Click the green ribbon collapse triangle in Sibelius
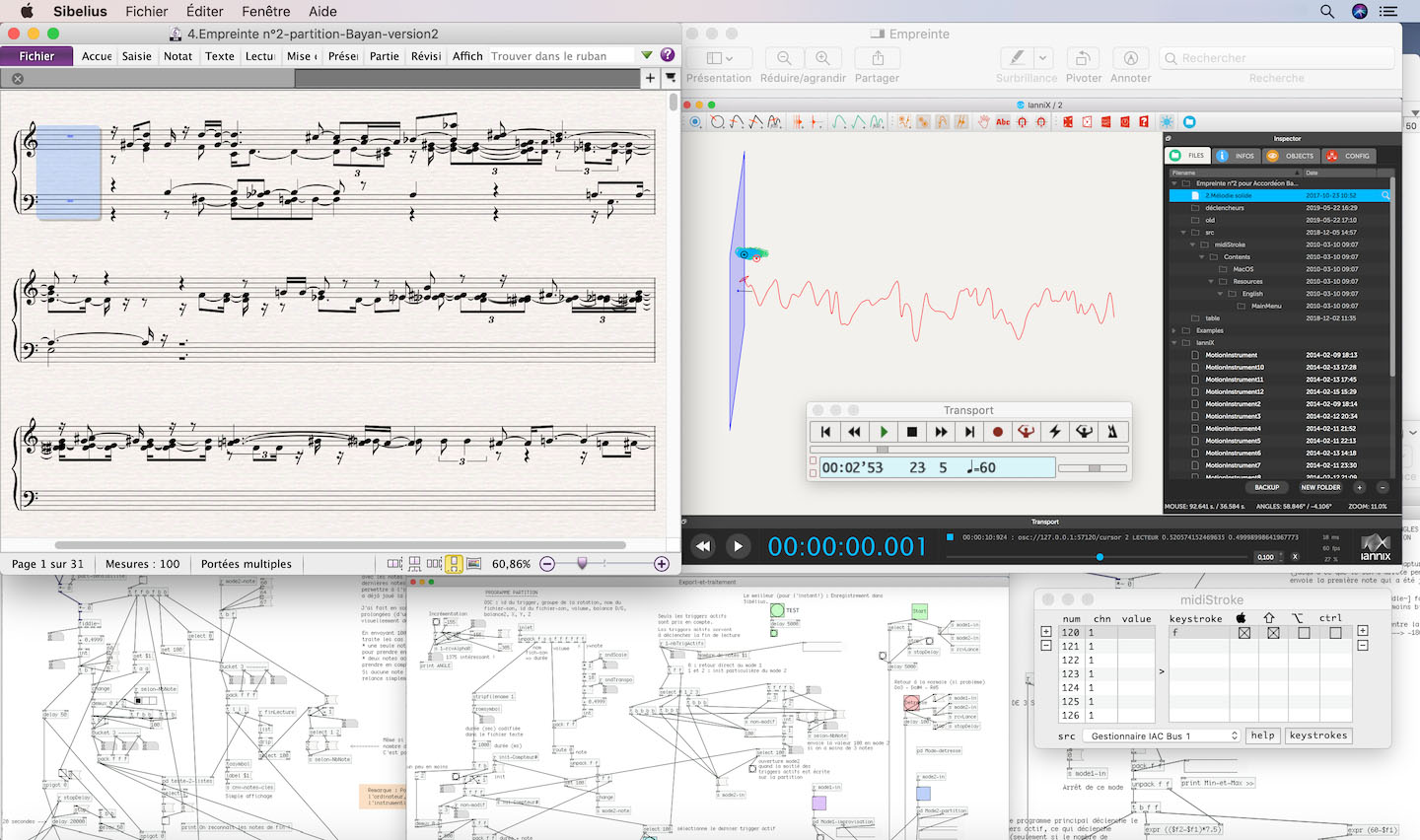The width and height of the screenshot is (1420, 840). click(x=647, y=55)
